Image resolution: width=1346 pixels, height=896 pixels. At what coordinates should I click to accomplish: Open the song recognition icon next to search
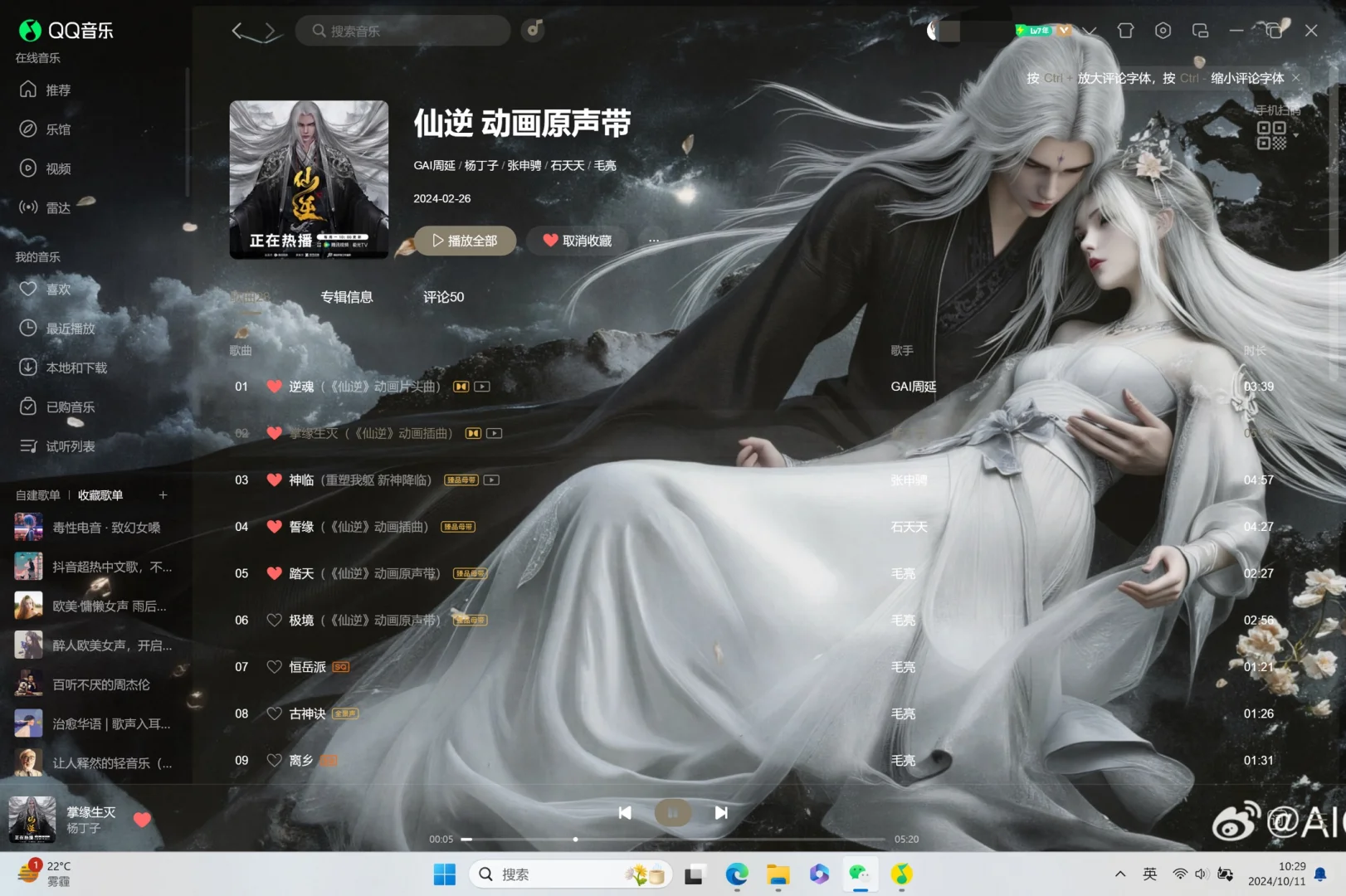coord(533,31)
